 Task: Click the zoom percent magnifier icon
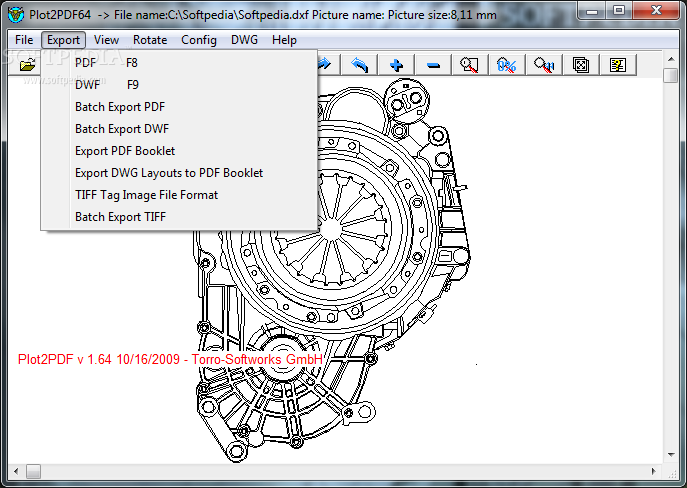click(x=506, y=65)
